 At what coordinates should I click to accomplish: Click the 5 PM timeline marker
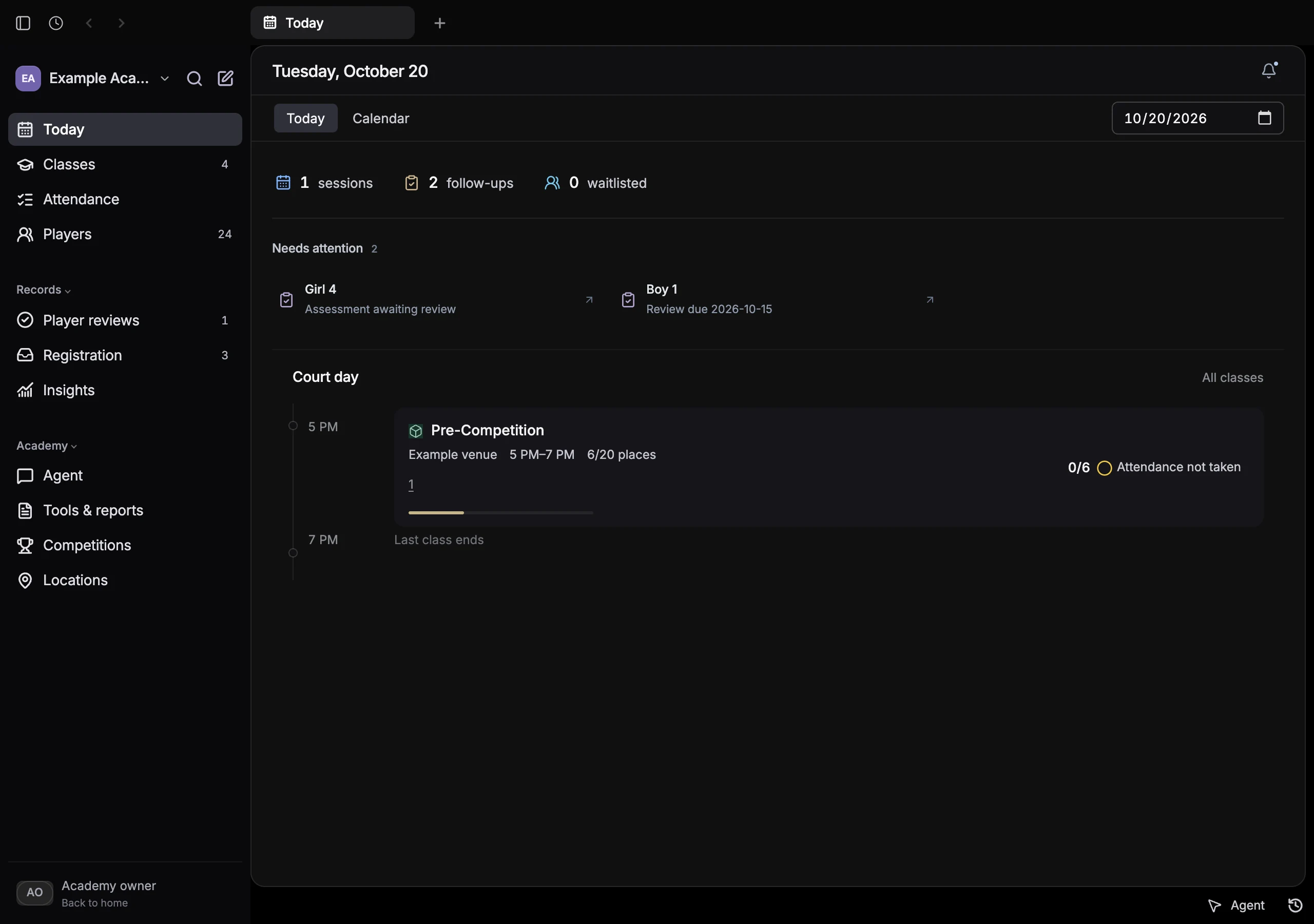293,426
